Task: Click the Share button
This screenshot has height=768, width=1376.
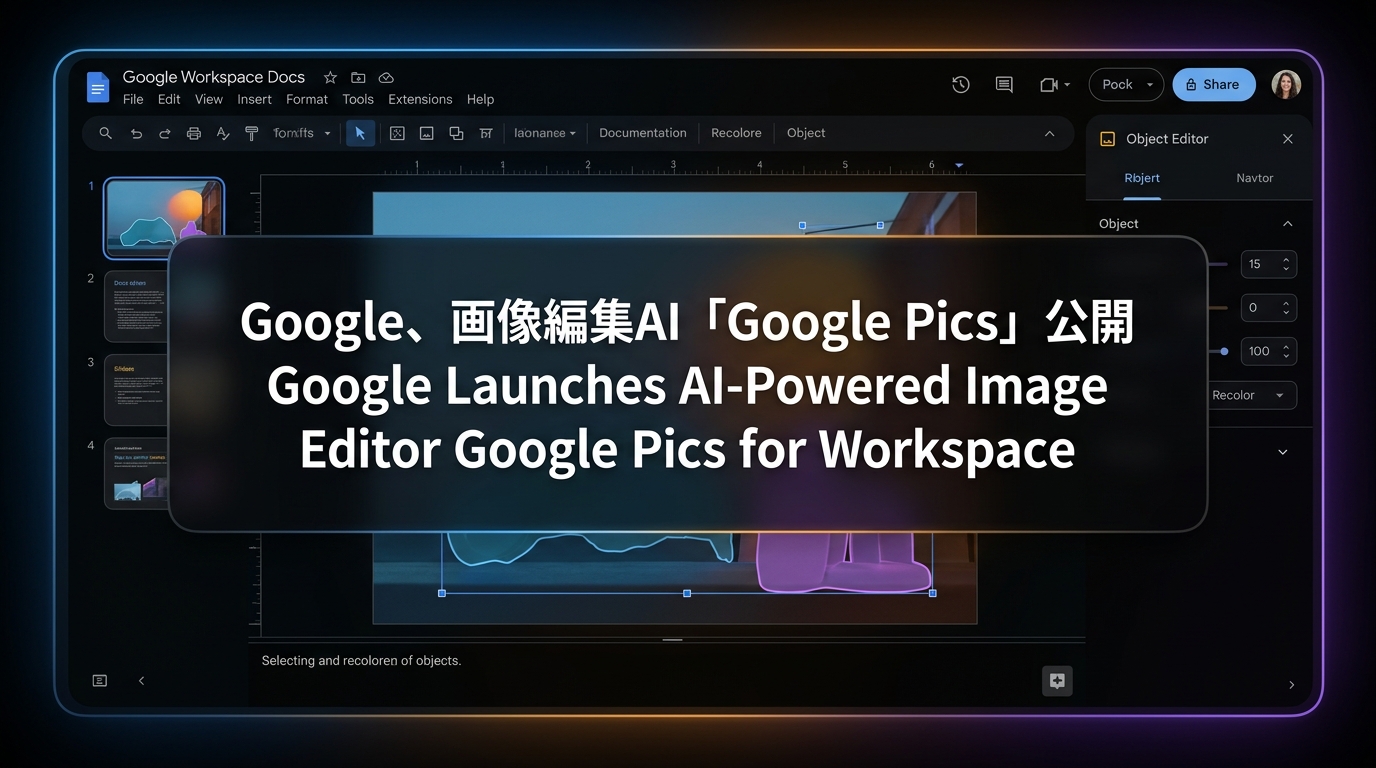Action: tap(1213, 85)
